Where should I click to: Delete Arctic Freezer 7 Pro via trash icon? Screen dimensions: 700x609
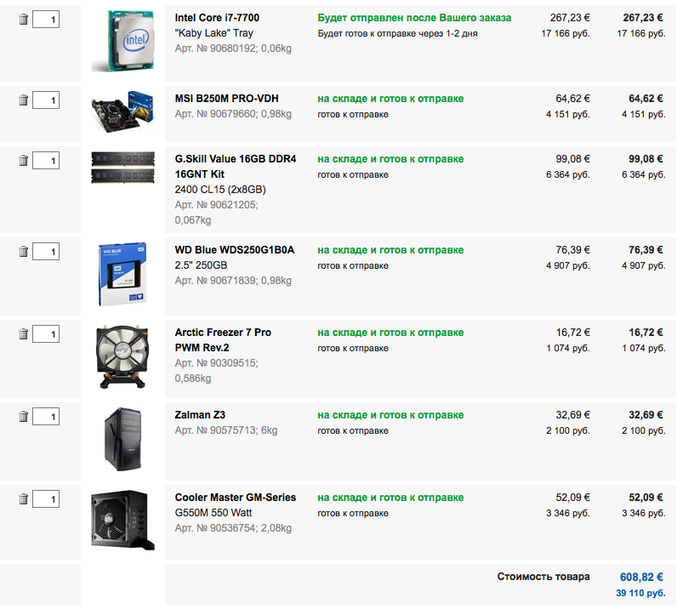[x=23, y=334]
